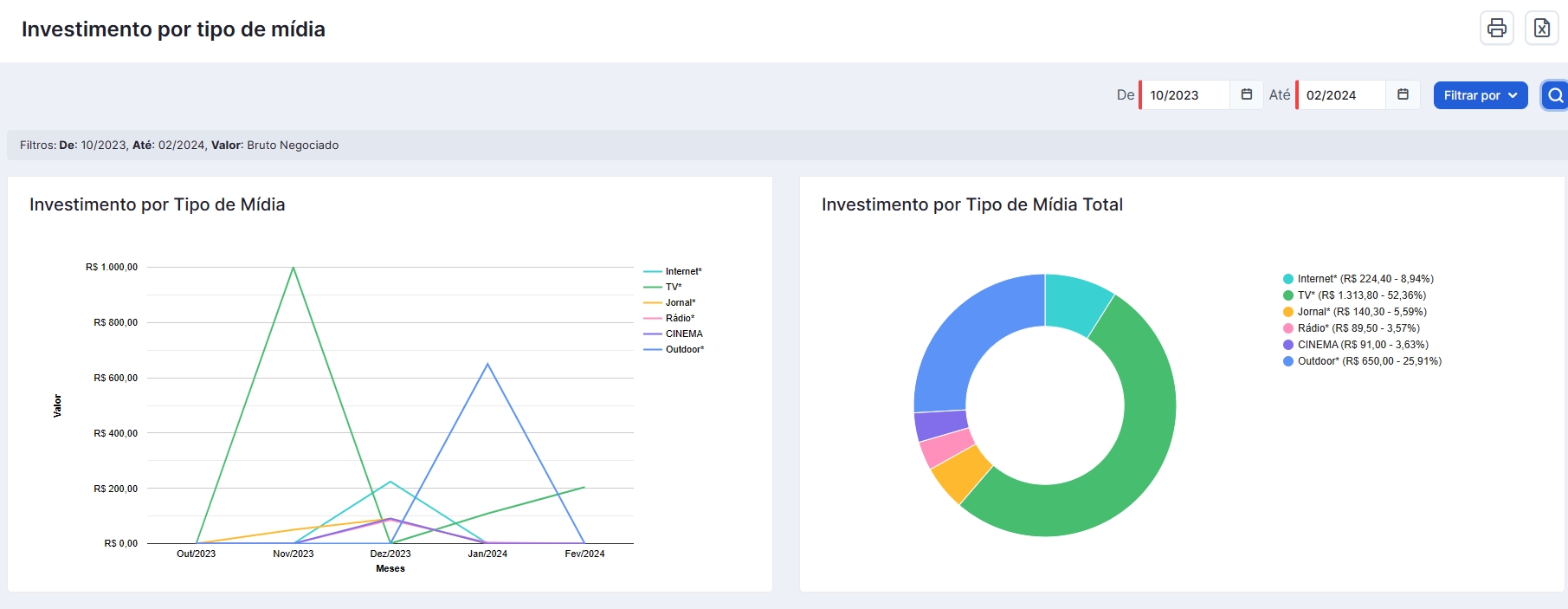1568x609 pixels.
Task: Click the green TV* entry in donut legend
Action: 1354,295
